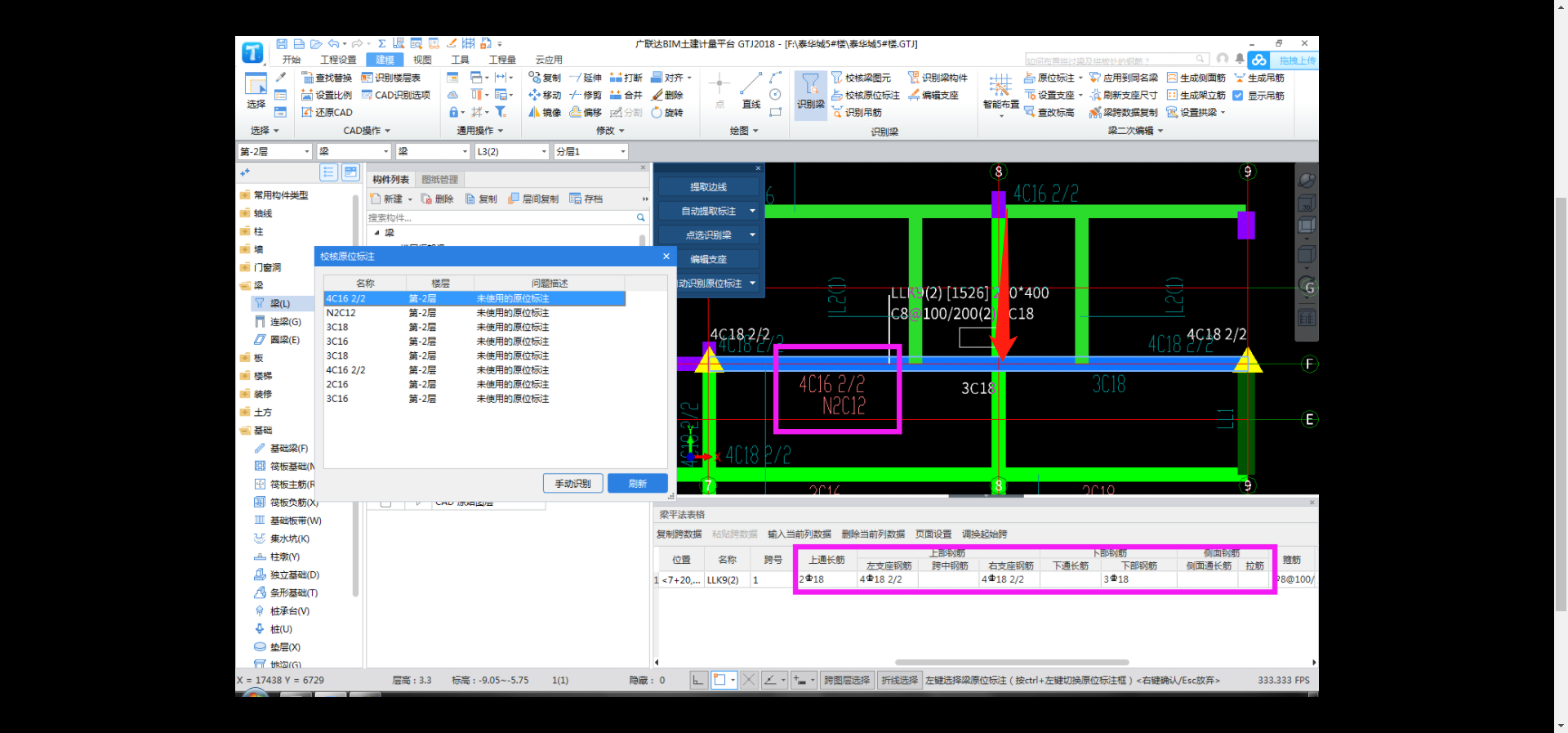Click the 设置比例 set scale tool
Screen dimensions: 1568x733
coord(327,95)
